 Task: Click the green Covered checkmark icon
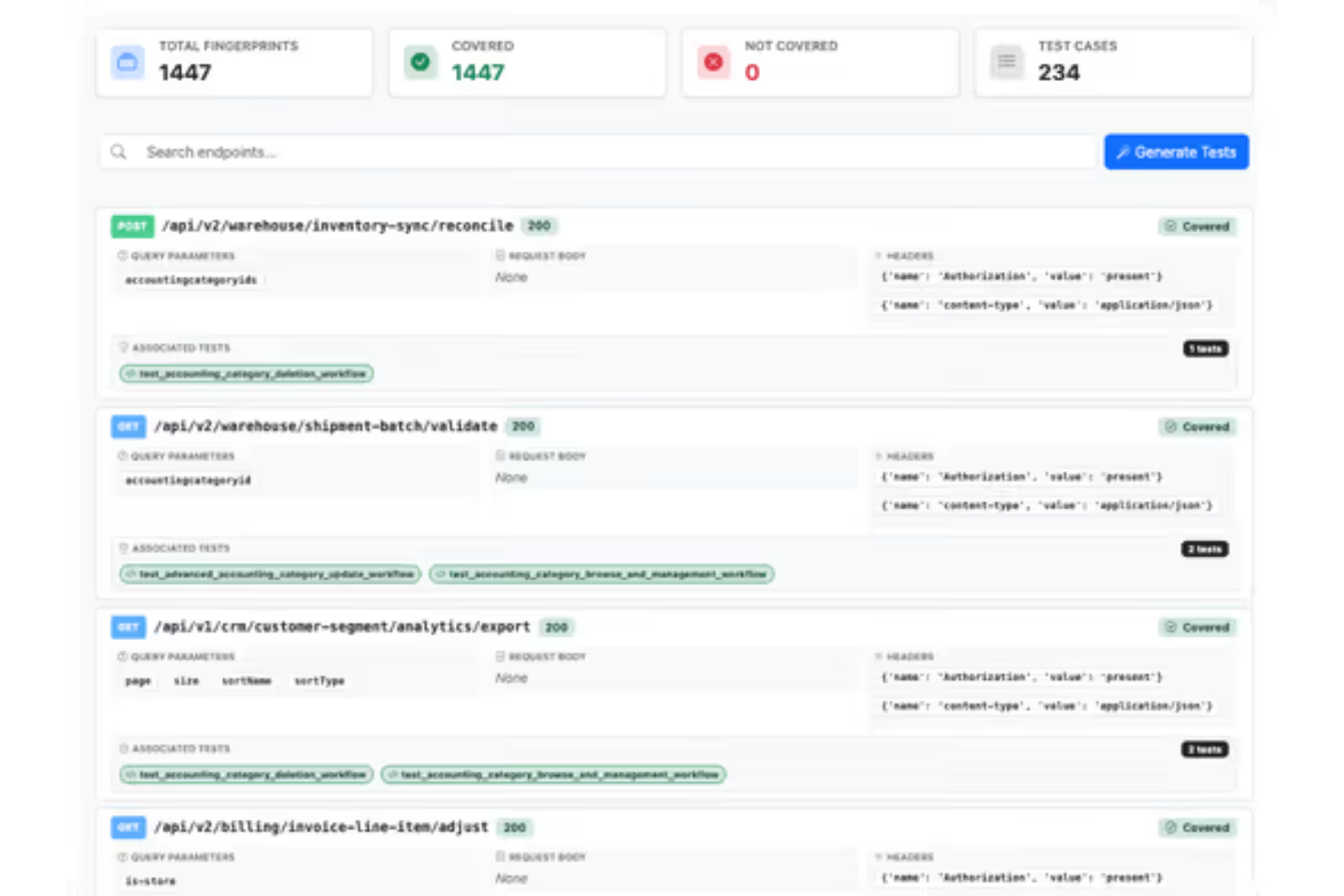click(x=419, y=62)
